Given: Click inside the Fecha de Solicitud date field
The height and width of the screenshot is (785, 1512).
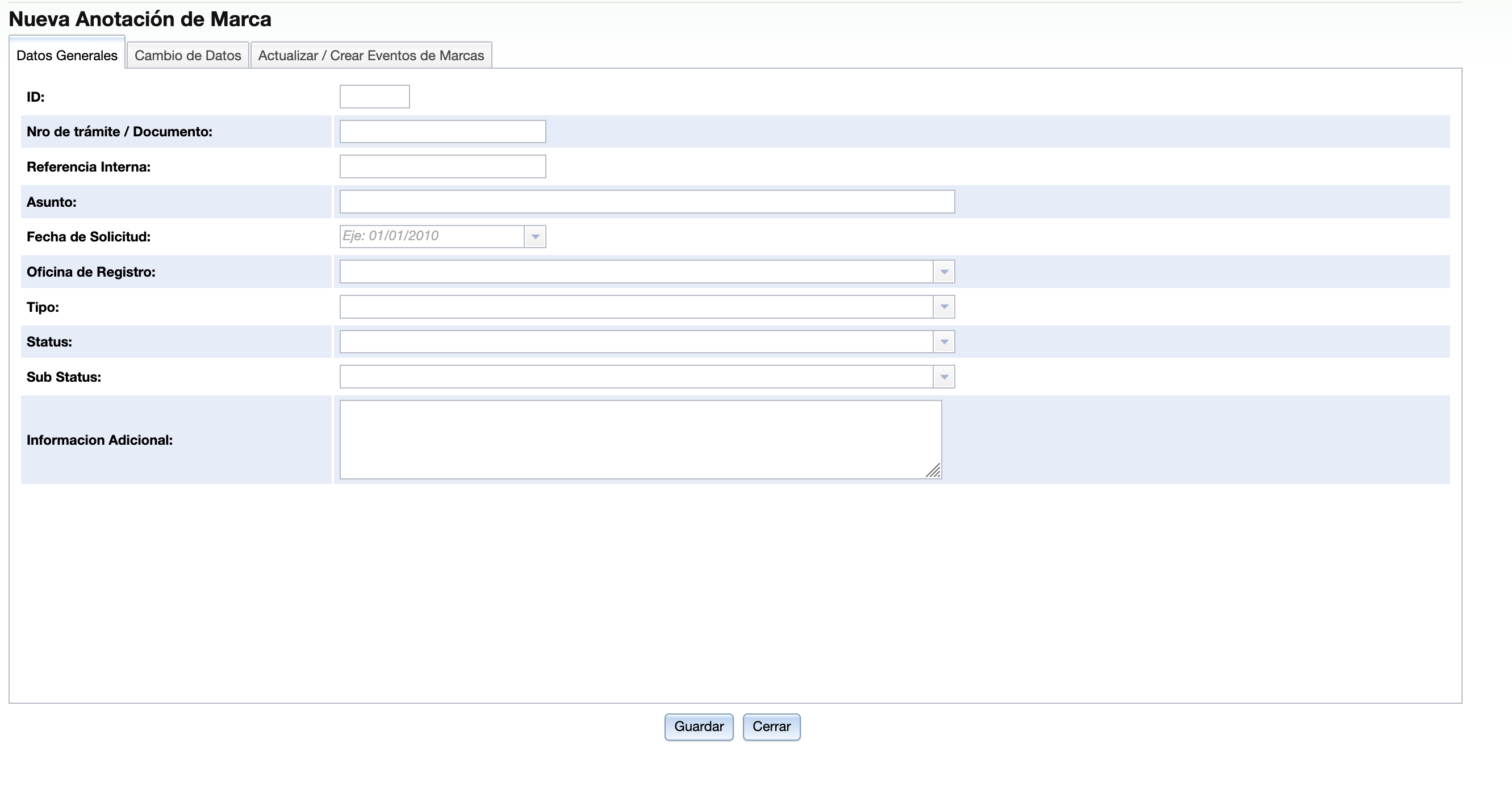Looking at the screenshot, I should (x=432, y=237).
